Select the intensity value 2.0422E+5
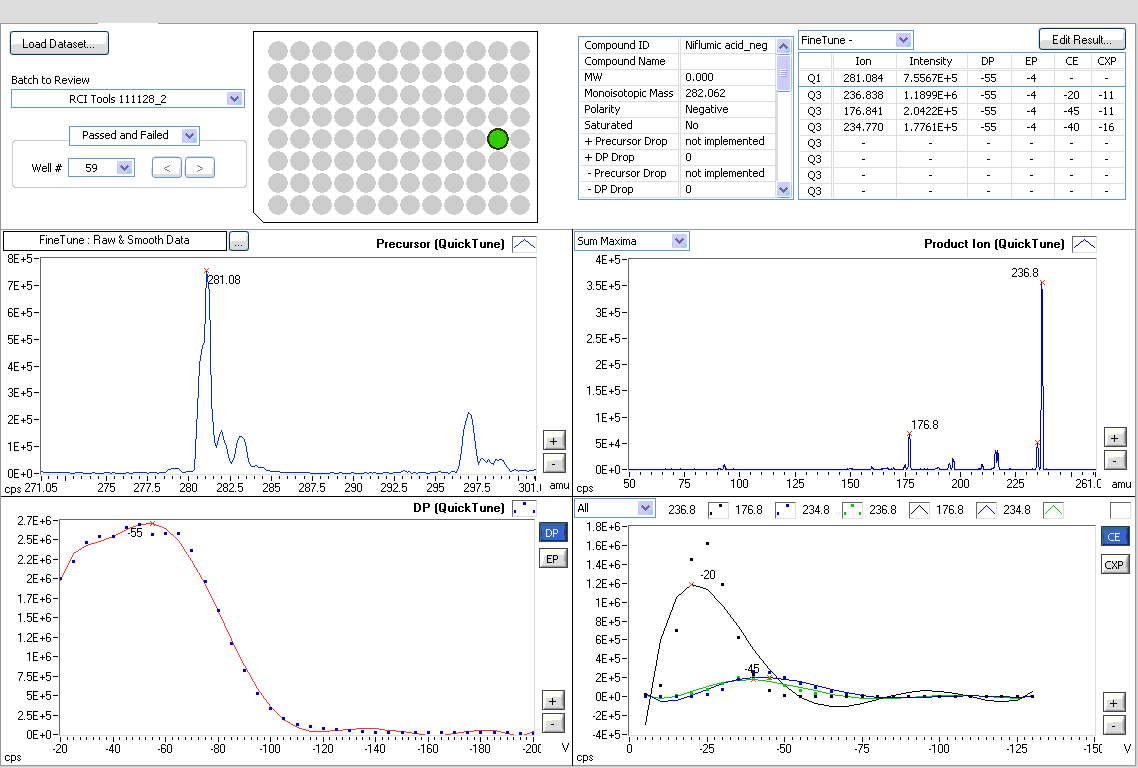The width and height of the screenshot is (1138, 768). (930, 111)
